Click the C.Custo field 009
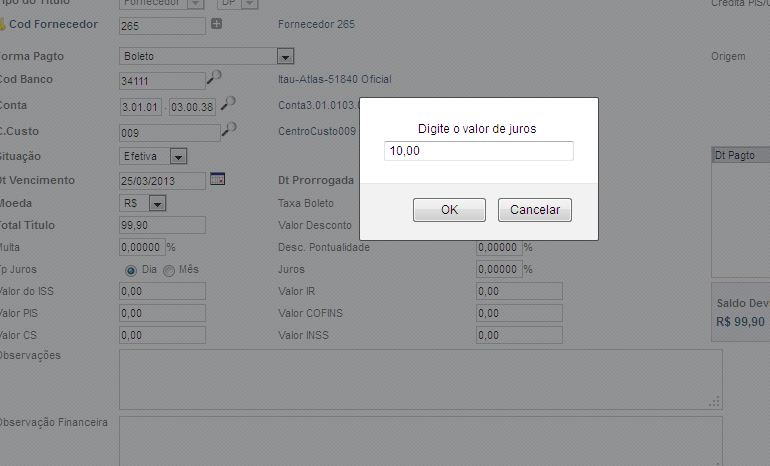This screenshot has width=770, height=466. [x=169, y=133]
